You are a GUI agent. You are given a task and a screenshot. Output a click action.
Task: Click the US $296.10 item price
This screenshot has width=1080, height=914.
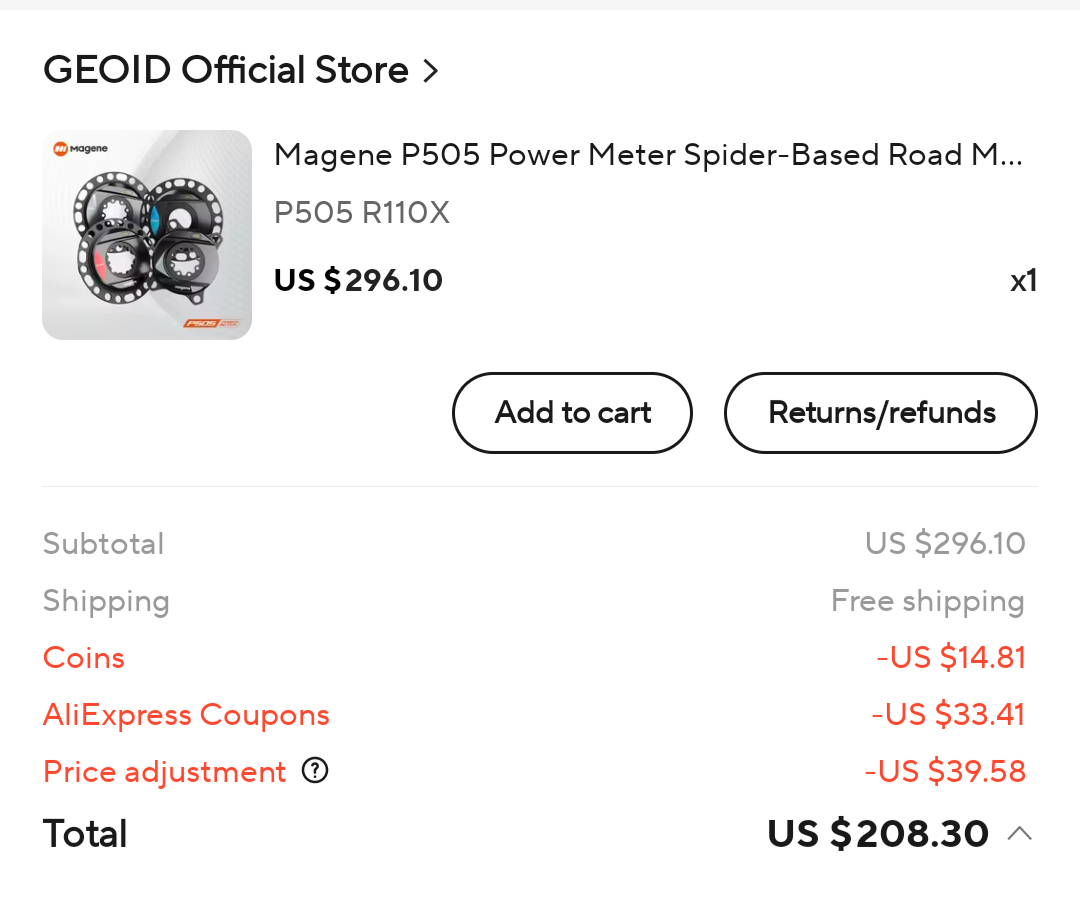tap(358, 280)
